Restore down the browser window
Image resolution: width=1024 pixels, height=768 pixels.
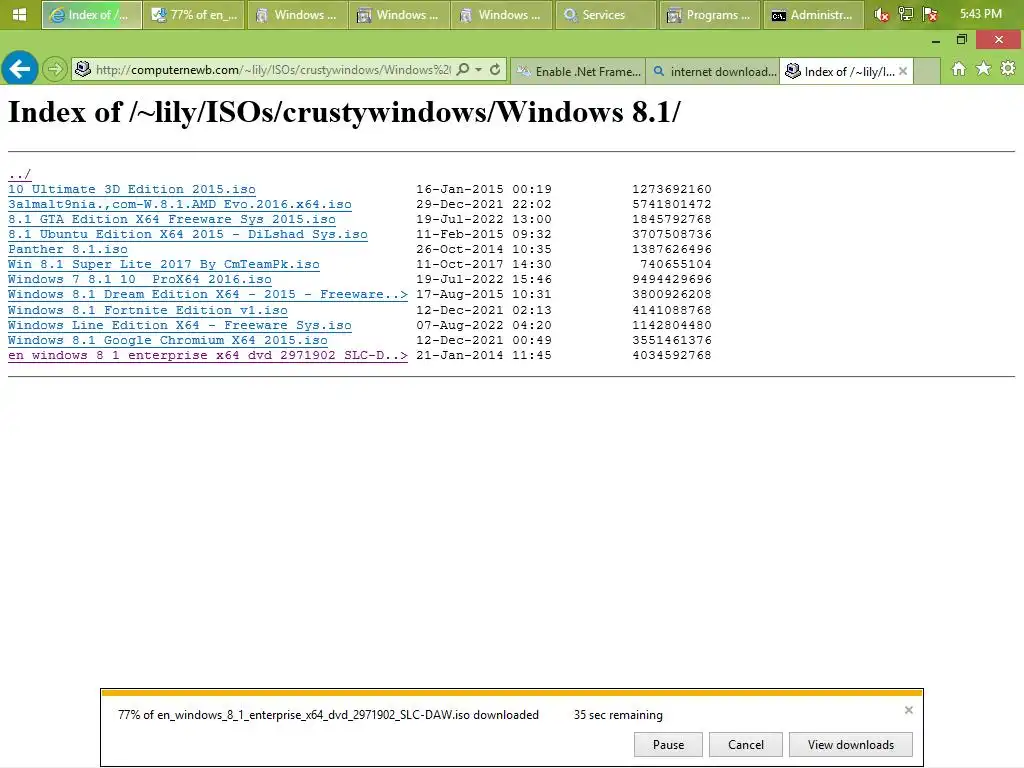pyautogui.click(x=961, y=40)
